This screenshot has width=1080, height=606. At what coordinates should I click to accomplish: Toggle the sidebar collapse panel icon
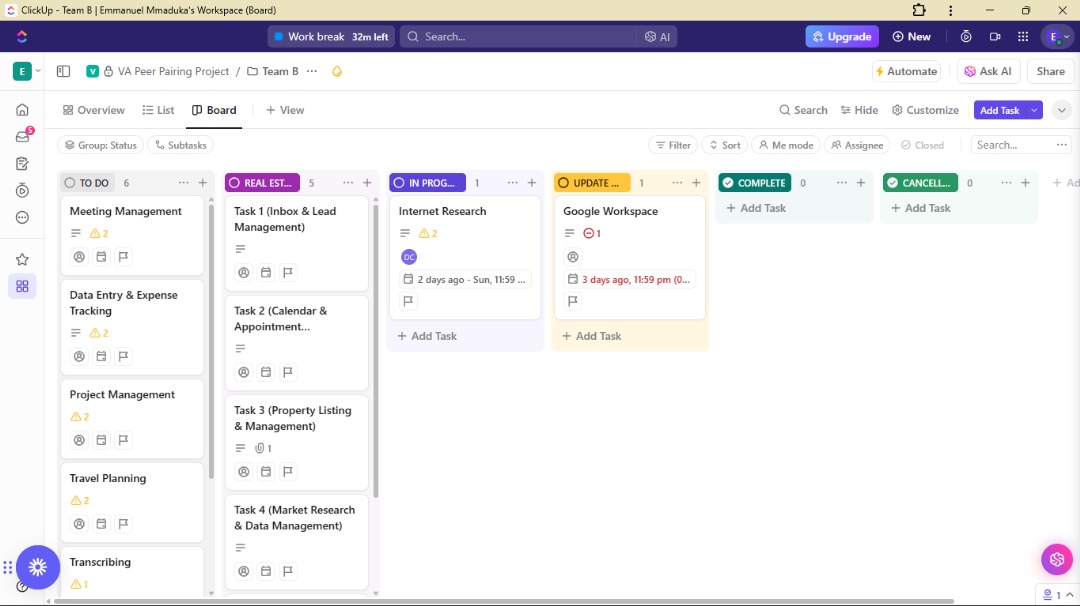pos(63,71)
